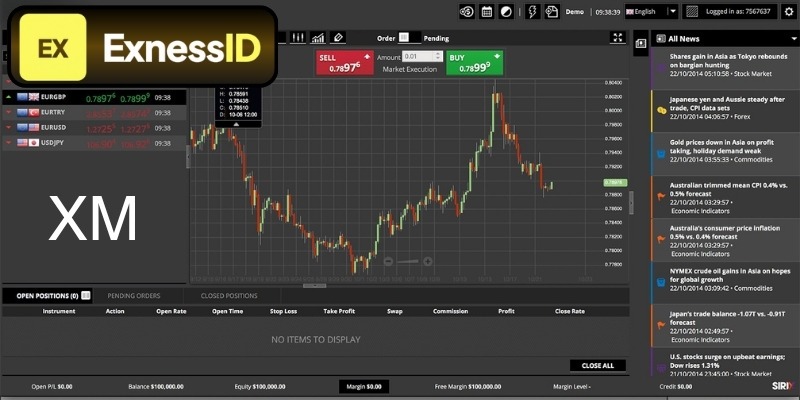The height and width of the screenshot is (400, 800).
Task: Switch to Pending Orders tab
Action: click(133, 296)
